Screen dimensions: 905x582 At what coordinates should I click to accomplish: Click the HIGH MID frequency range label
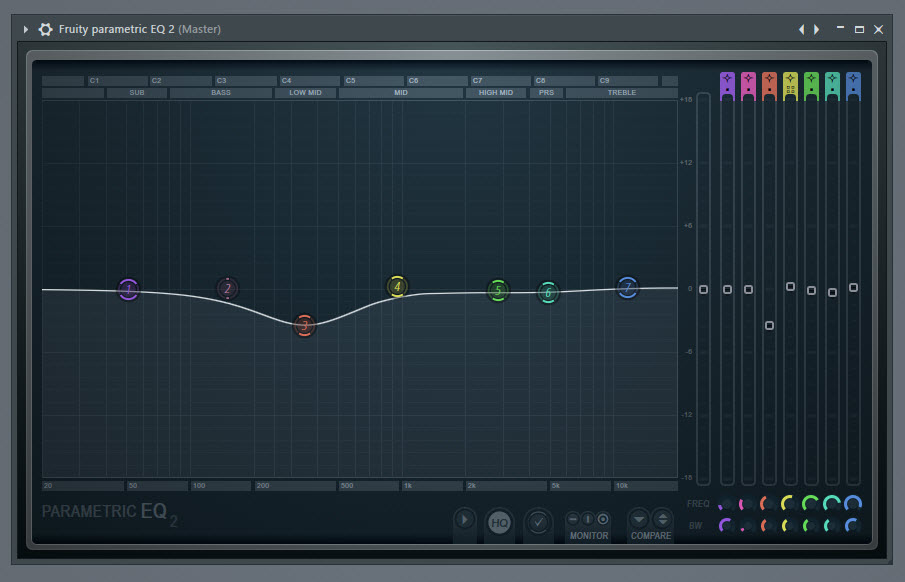coord(496,92)
